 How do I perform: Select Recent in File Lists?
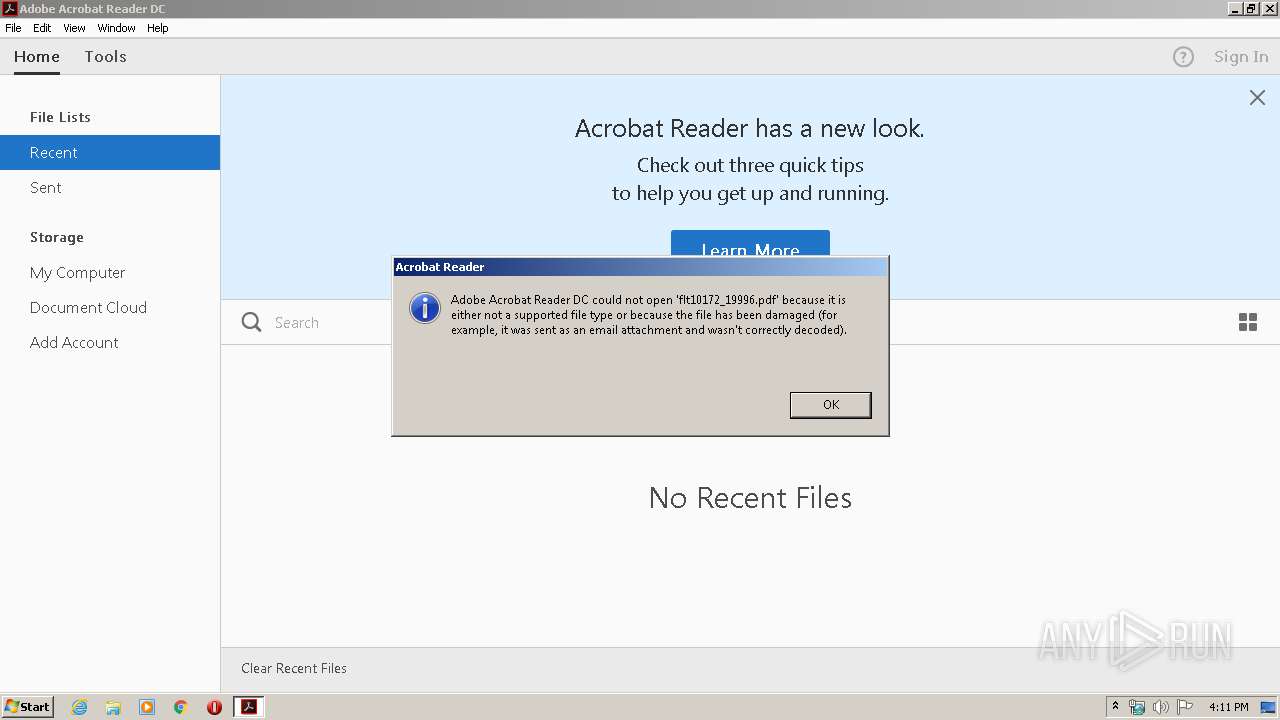pyautogui.click(x=110, y=152)
